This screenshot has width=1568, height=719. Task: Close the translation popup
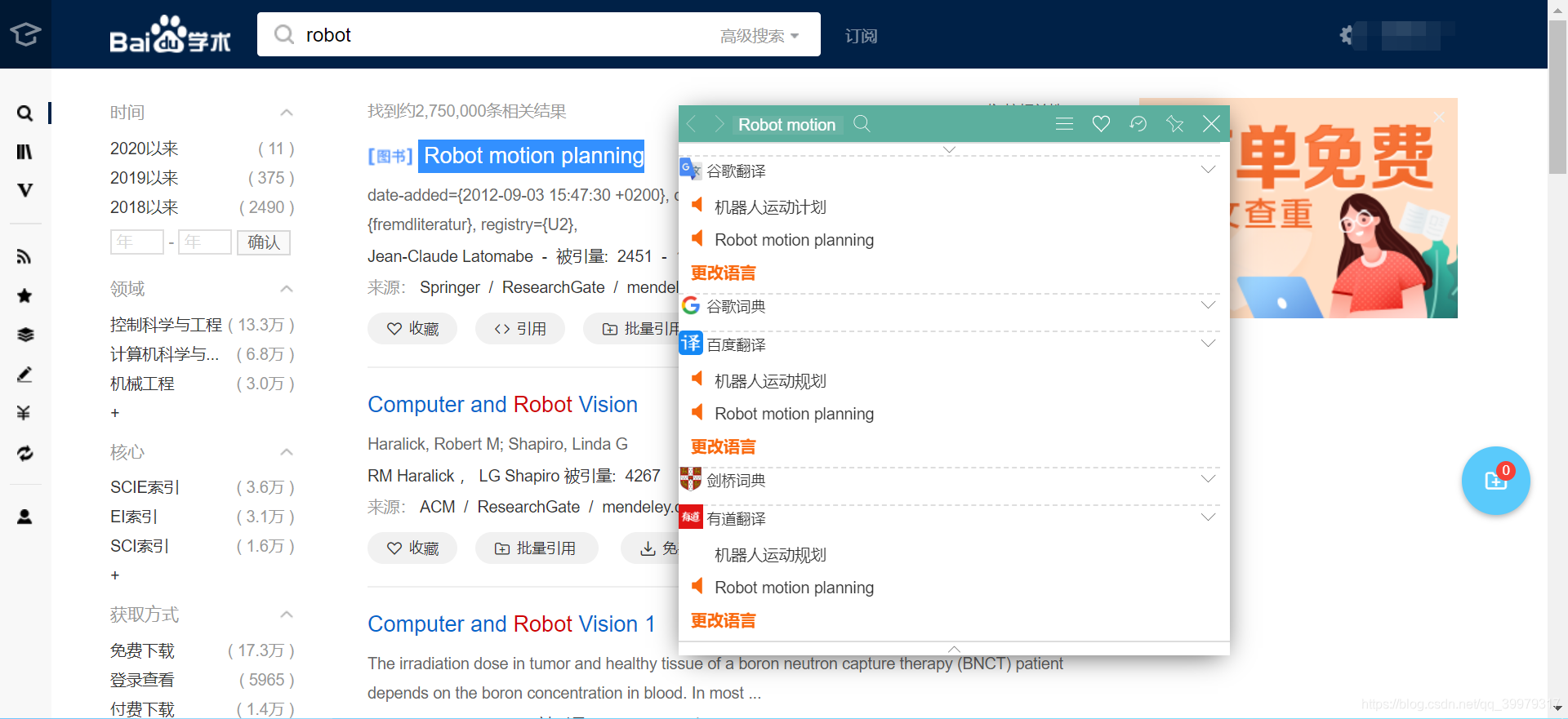point(1211,124)
